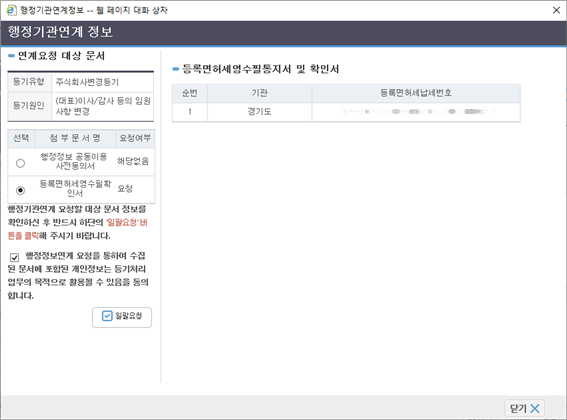Click the 경기도 cell in the table

click(260, 112)
